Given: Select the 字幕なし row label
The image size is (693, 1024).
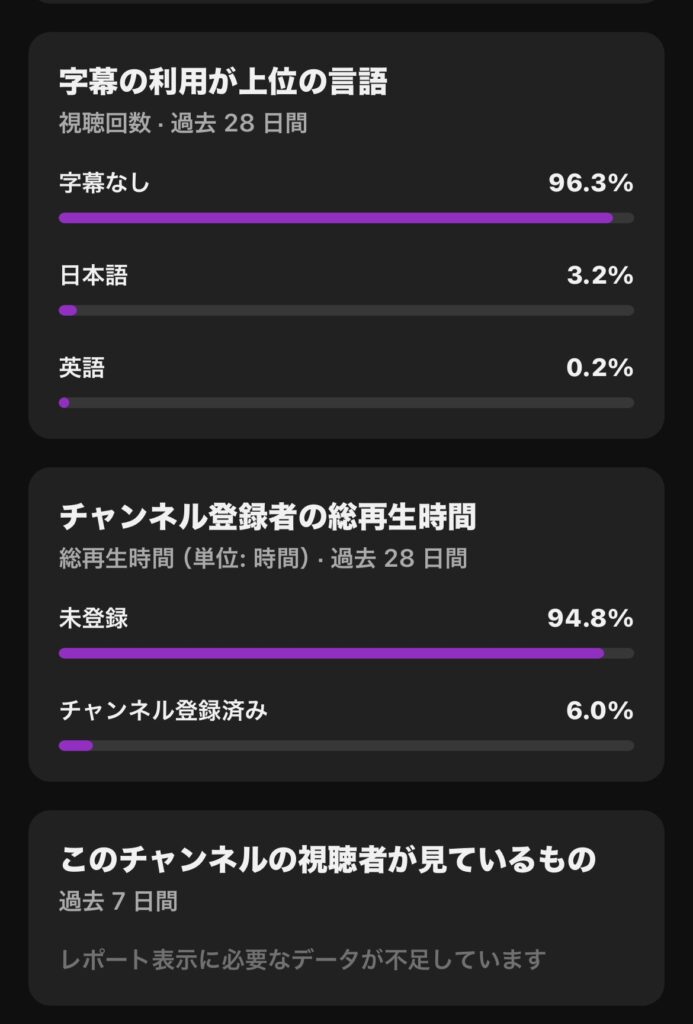Looking at the screenshot, I should pyautogui.click(x=105, y=182).
